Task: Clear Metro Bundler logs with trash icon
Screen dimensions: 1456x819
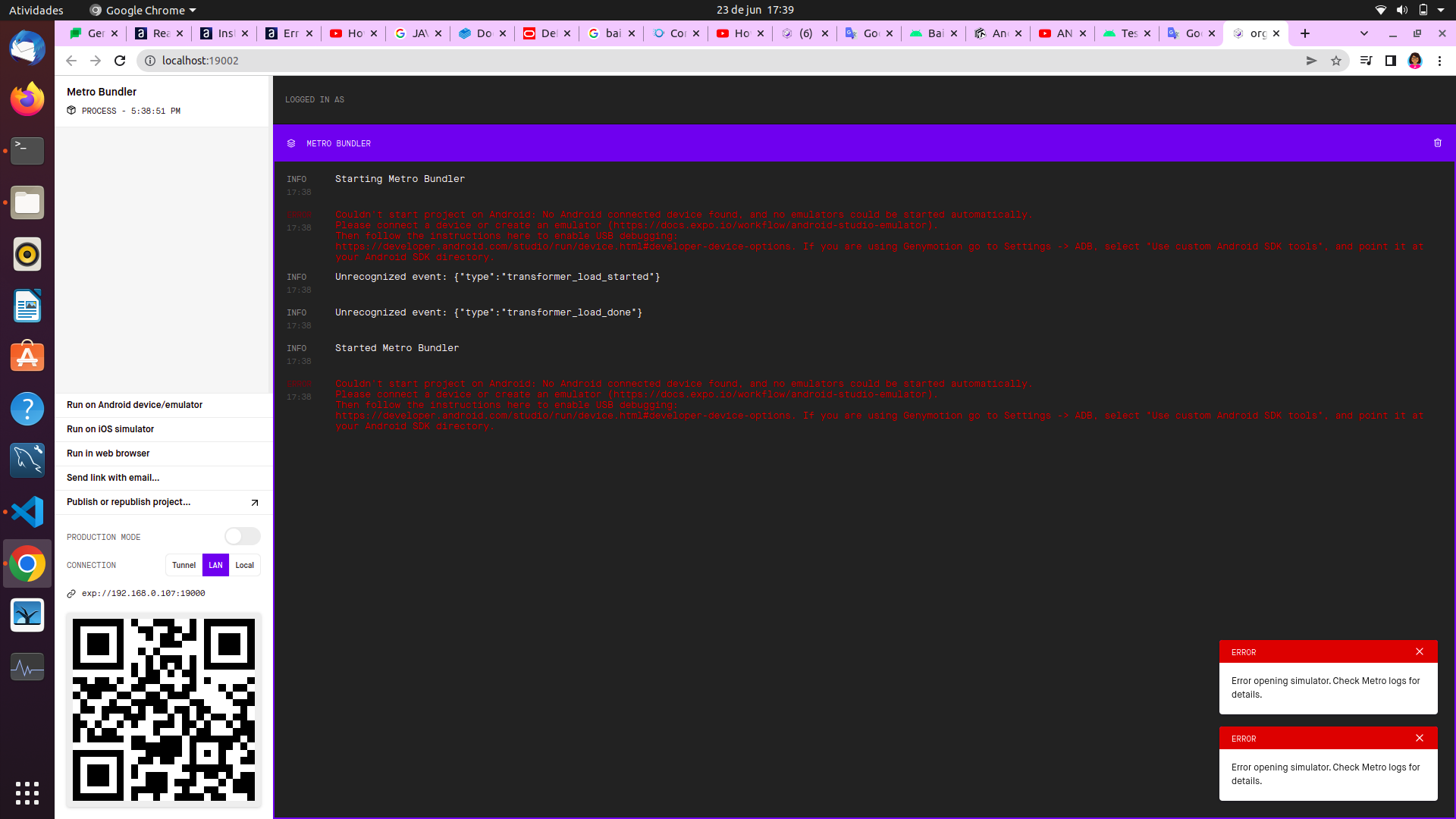Action: coord(1437,143)
